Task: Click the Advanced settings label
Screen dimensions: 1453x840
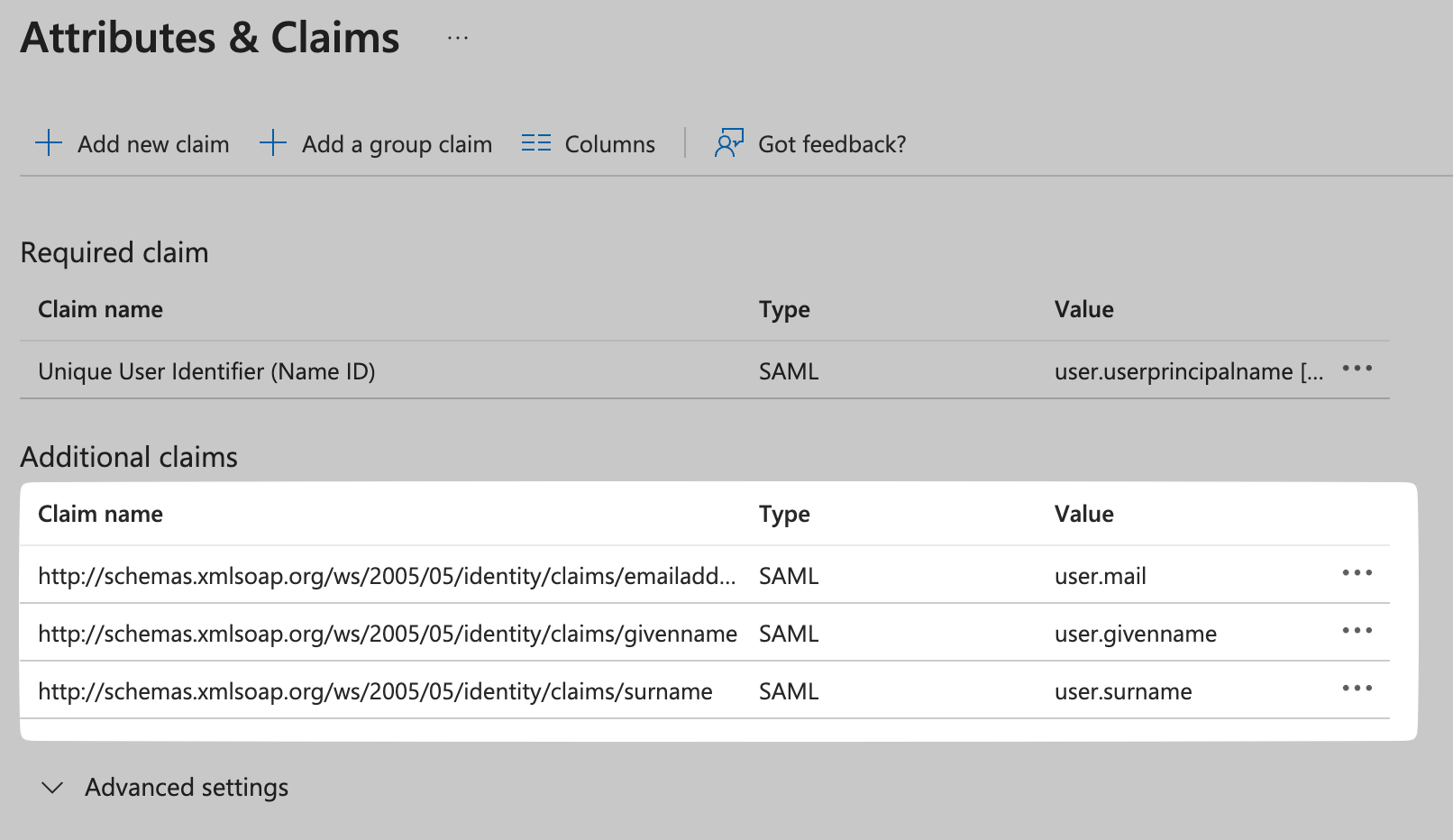Action: (187, 788)
